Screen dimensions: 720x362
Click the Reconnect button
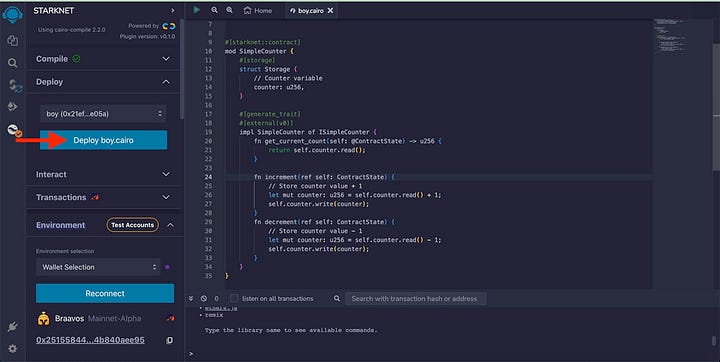(x=105, y=293)
